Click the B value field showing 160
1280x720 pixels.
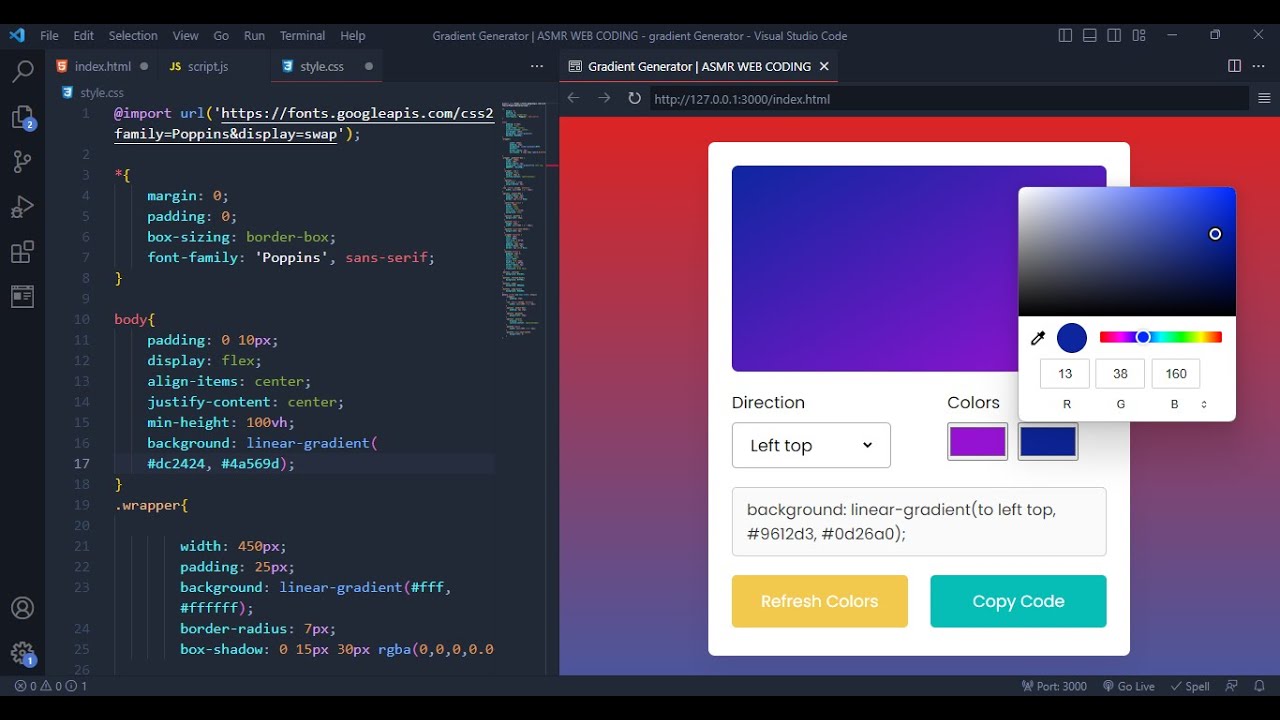1176,374
